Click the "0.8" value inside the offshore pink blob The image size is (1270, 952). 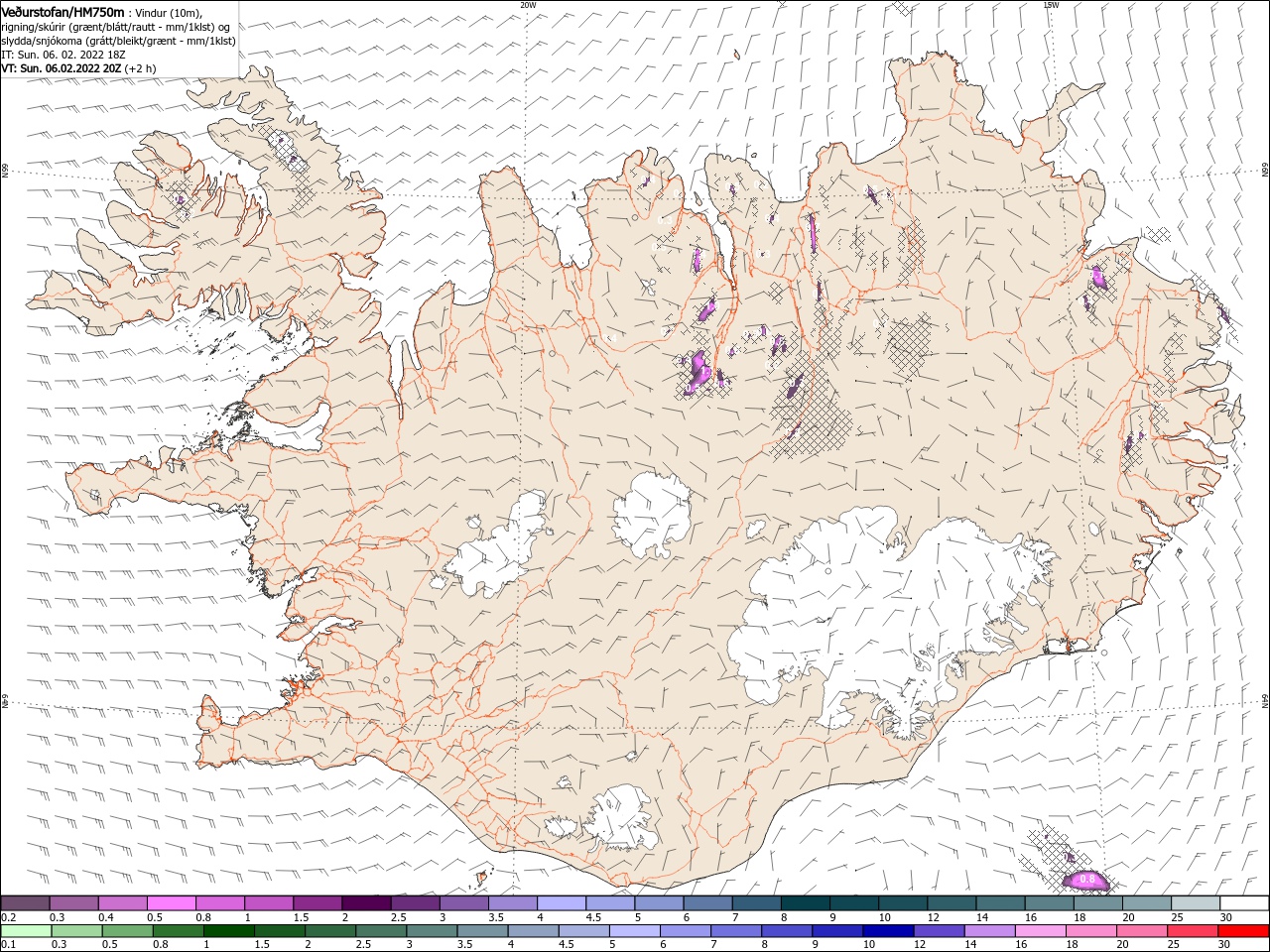(x=1086, y=879)
